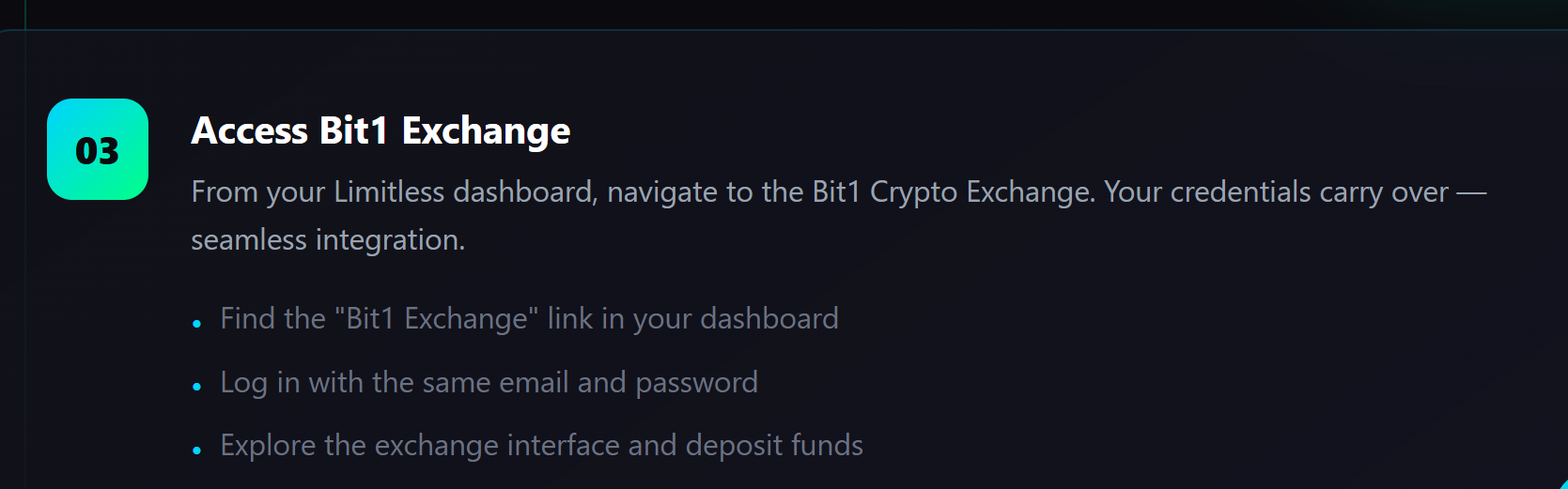The width and height of the screenshot is (1568, 489).
Task: Click the "Access Bit1 Exchange" heading
Action: 380,131
